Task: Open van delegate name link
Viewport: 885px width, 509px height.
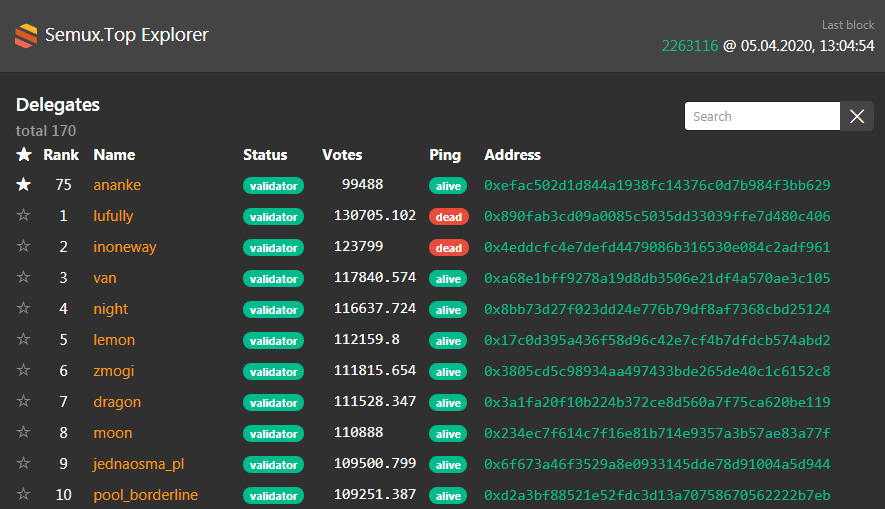Action: 105,278
